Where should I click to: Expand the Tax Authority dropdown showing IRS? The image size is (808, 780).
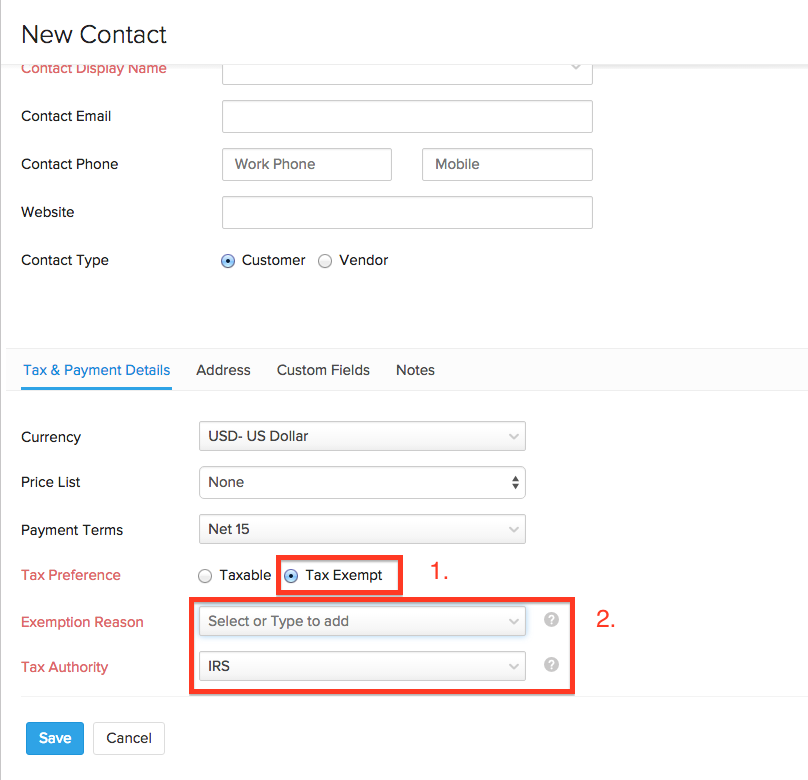pos(362,666)
